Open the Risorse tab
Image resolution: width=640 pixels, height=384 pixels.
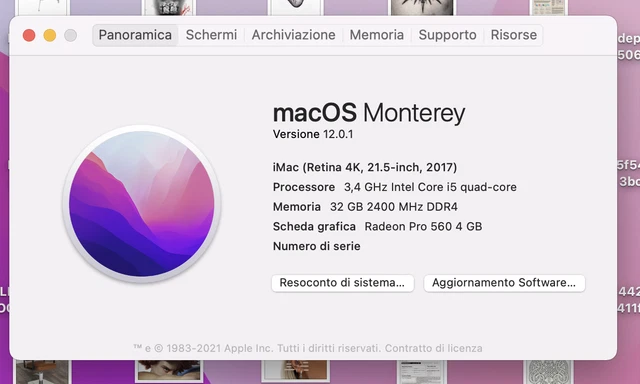[513, 35]
